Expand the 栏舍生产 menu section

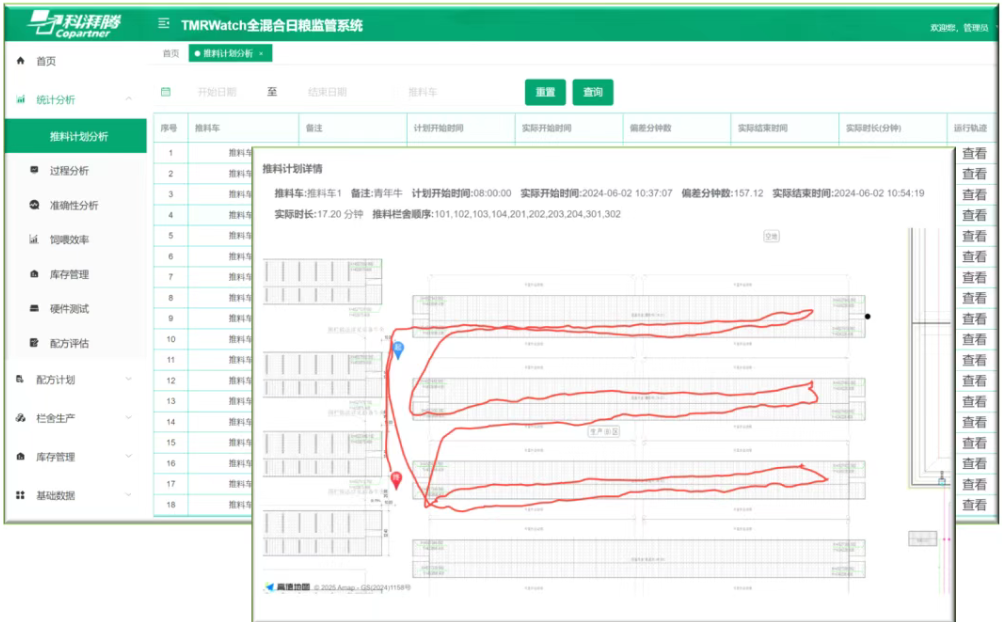pyautogui.click(x=128, y=417)
